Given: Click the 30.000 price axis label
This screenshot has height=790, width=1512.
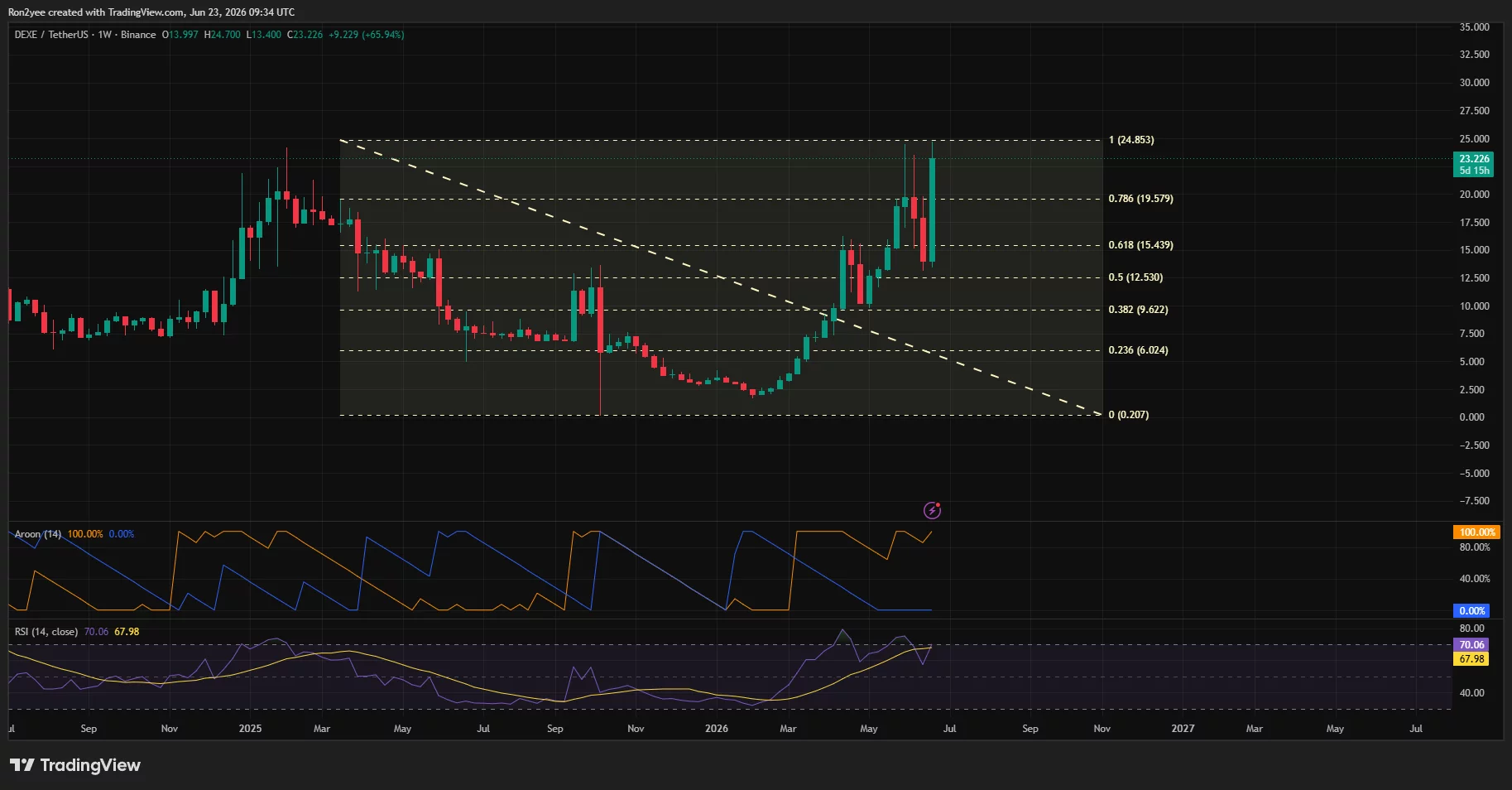Looking at the screenshot, I should [x=1474, y=83].
